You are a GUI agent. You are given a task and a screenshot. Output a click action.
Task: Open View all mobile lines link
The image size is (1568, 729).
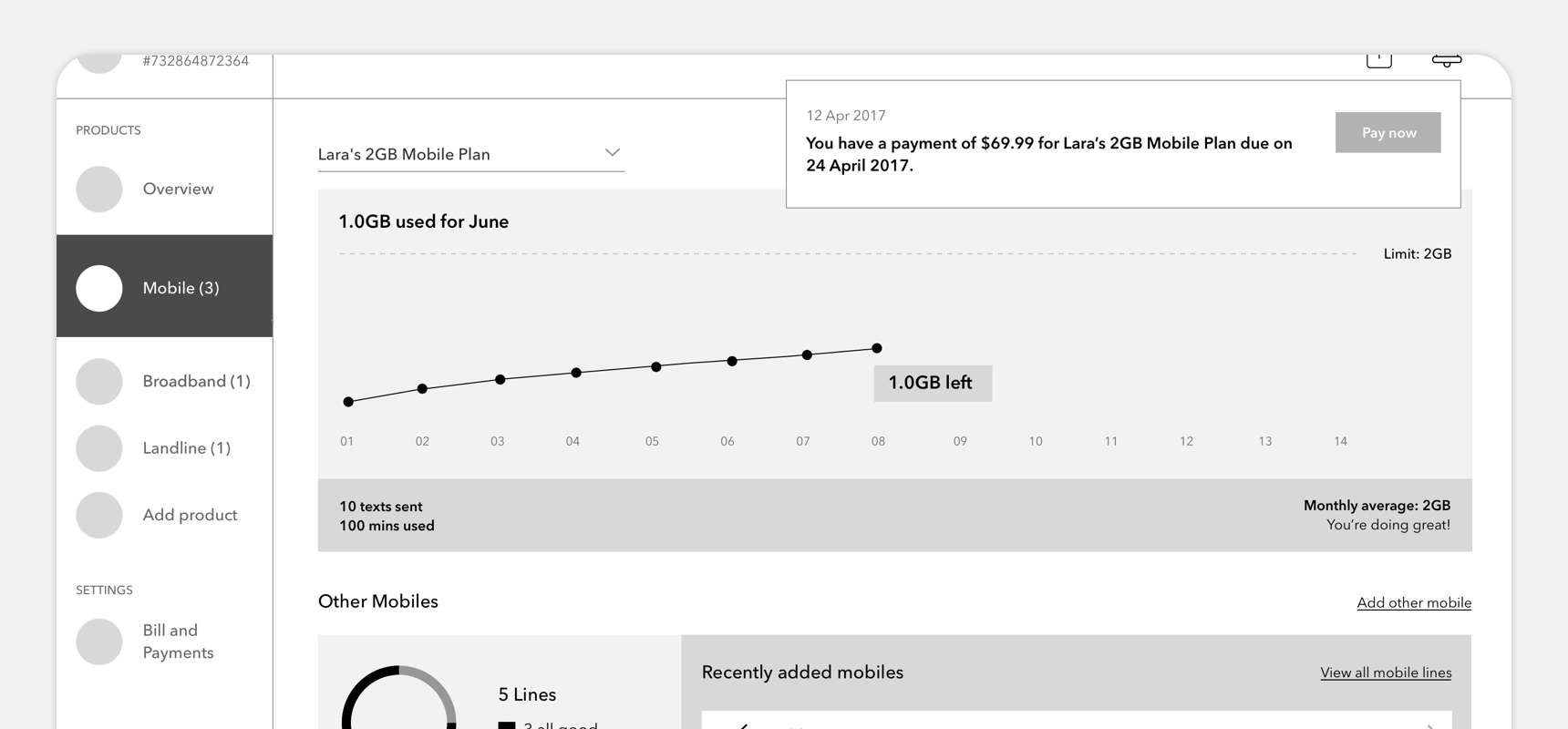1385,673
